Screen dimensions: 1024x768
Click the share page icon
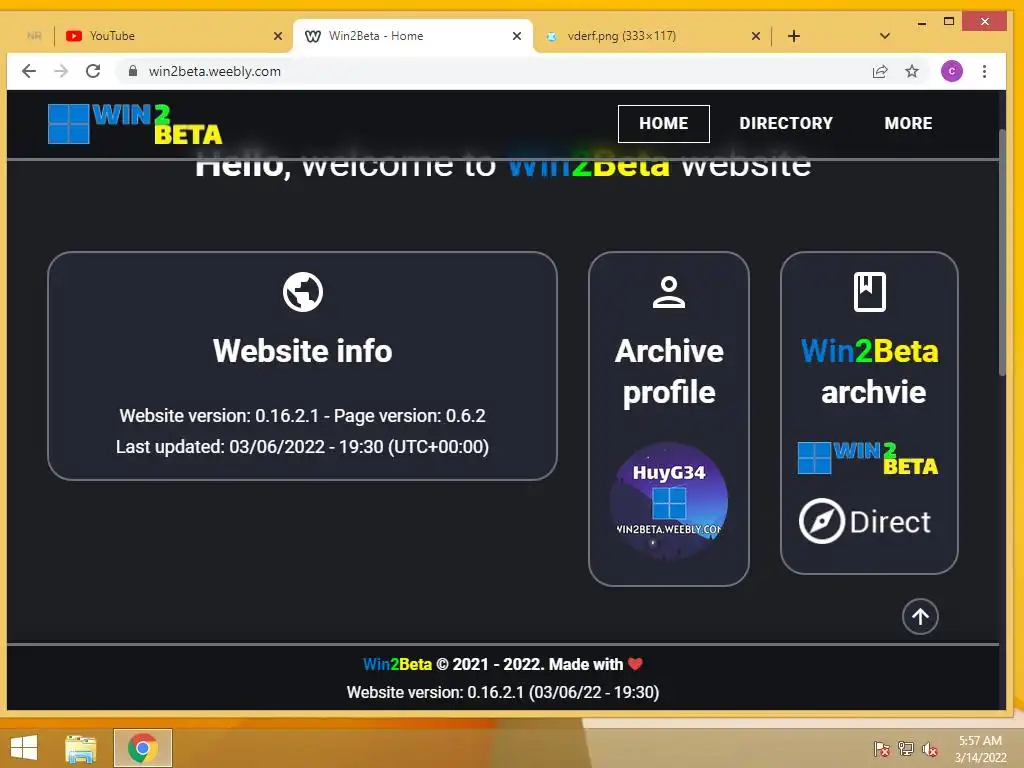(880, 71)
